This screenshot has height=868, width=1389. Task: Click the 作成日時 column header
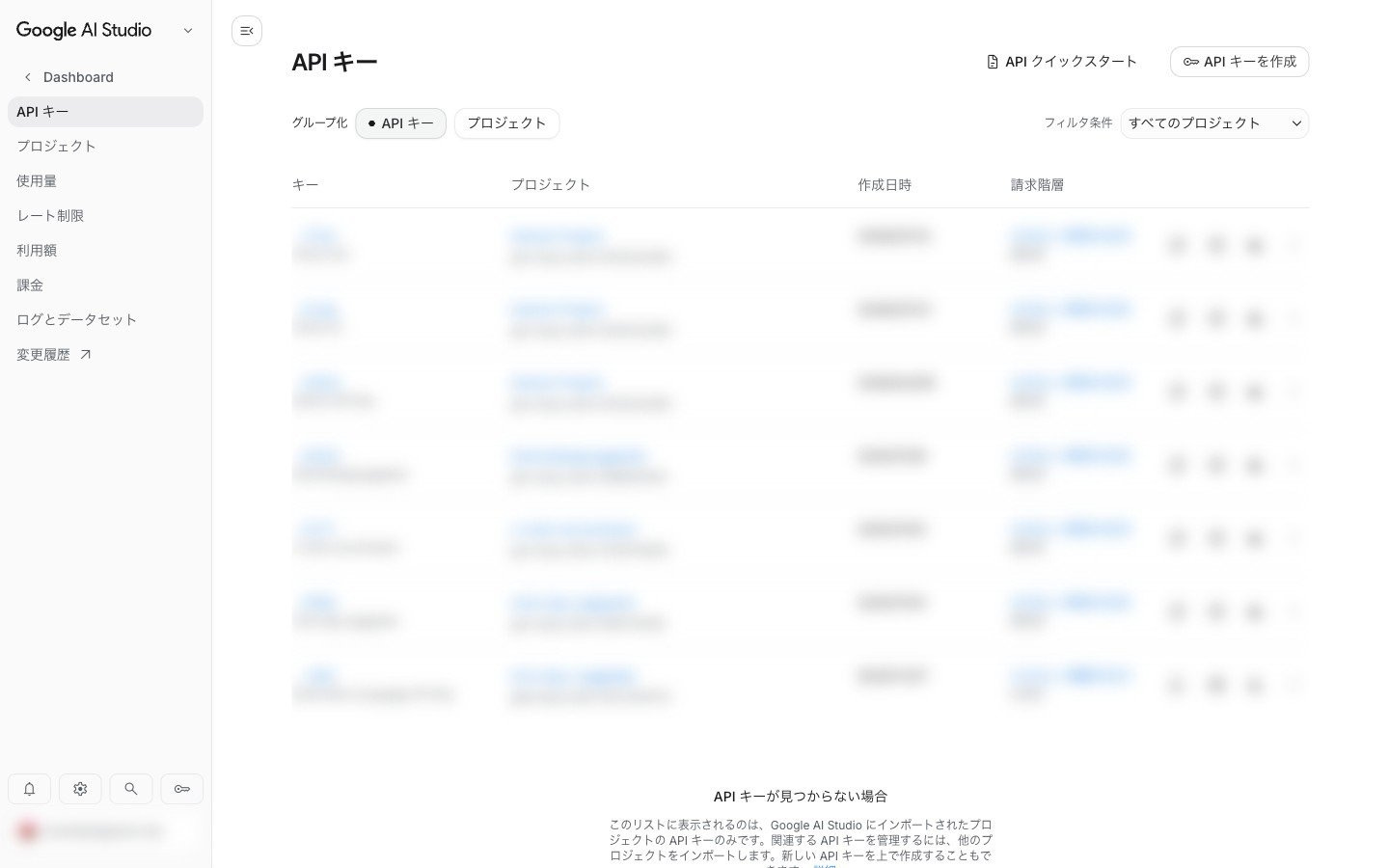[x=885, y=185]
